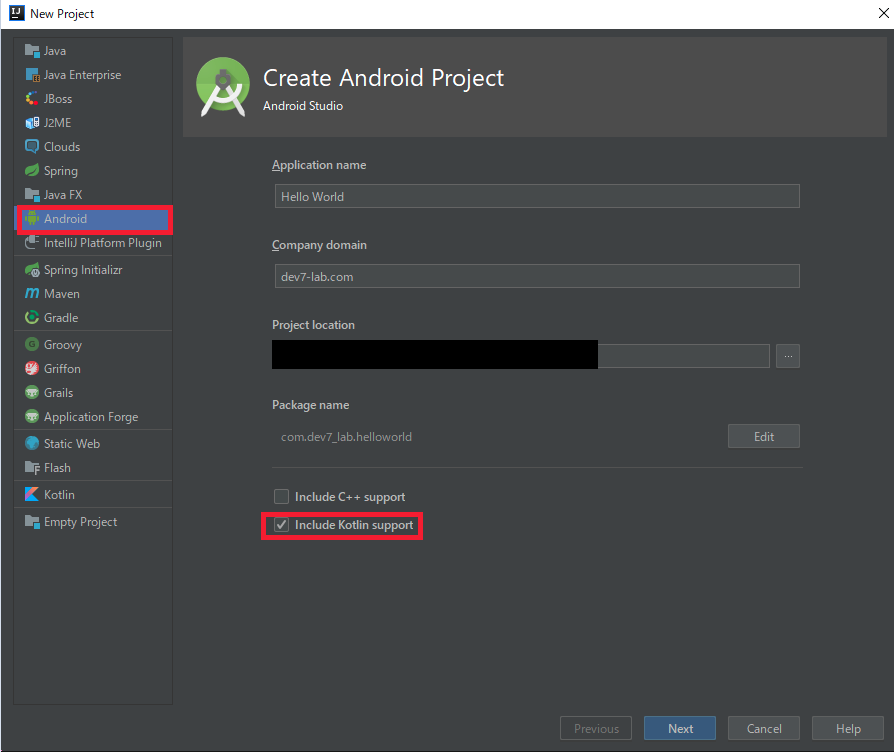Choose the Java FX icon
The height and width of the screenshot is (752, 894).
(x=32, y=195)
